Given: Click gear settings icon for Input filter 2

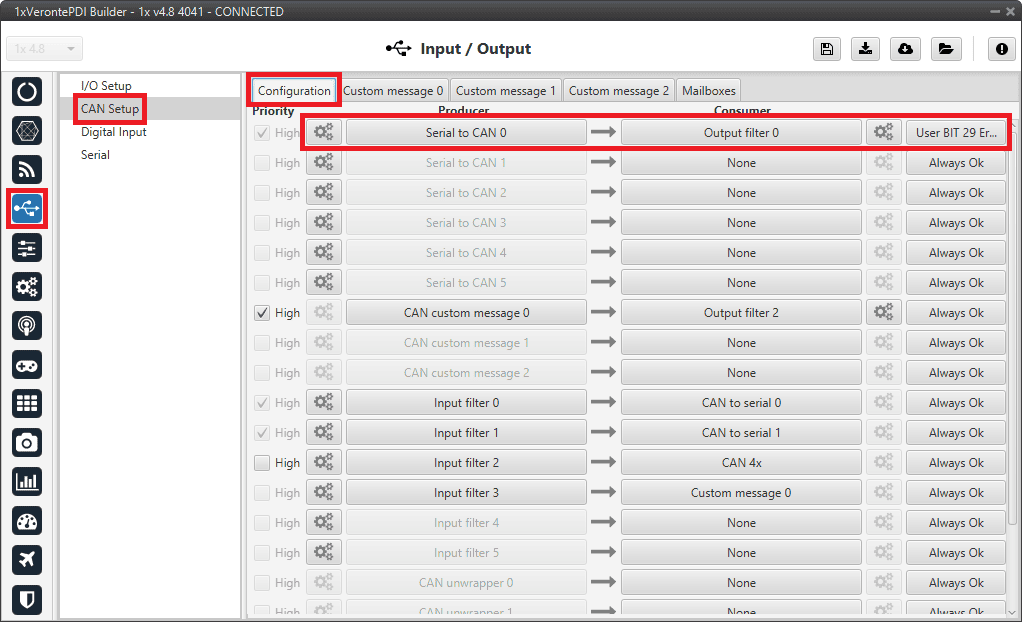Looking at the screenshot, I should (x=324, y=463).
